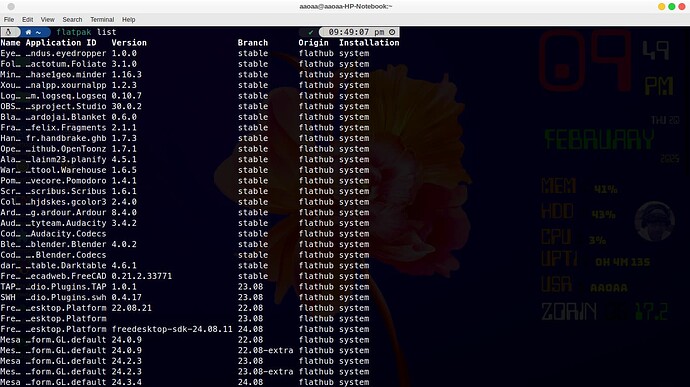The height and width of the screenshot is (387, 690).
Task: Select the '…lainm23.planify' application ID
Action: 66,159
